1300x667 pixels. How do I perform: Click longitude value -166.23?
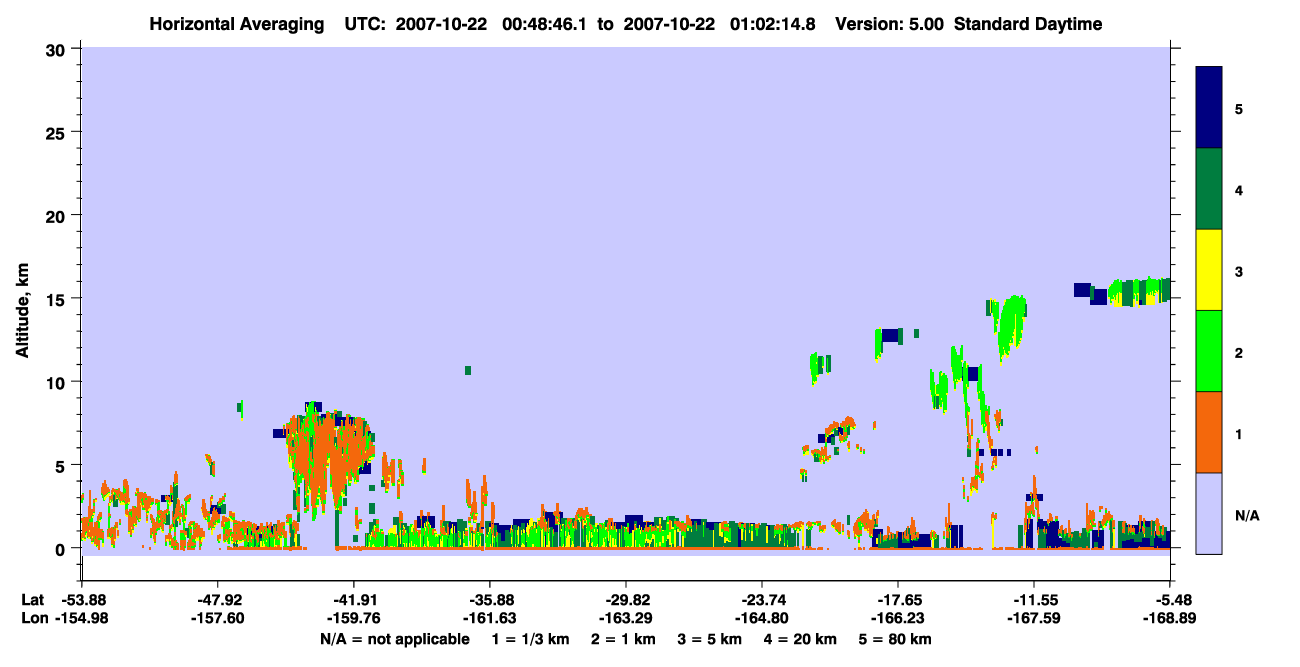coord(898,618)
